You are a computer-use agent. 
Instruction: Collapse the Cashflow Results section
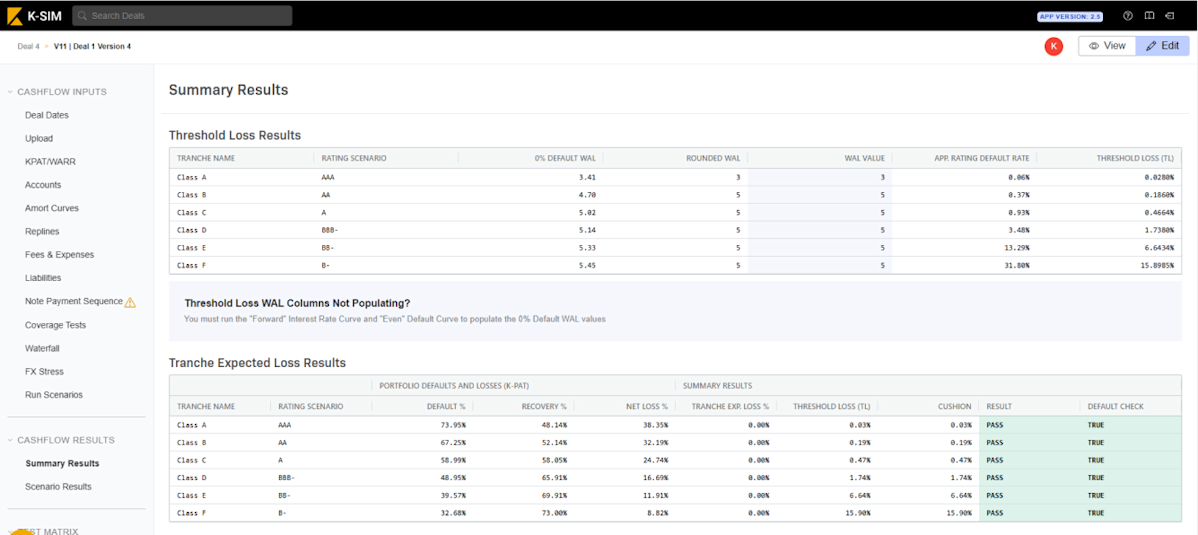coord(61,440)
